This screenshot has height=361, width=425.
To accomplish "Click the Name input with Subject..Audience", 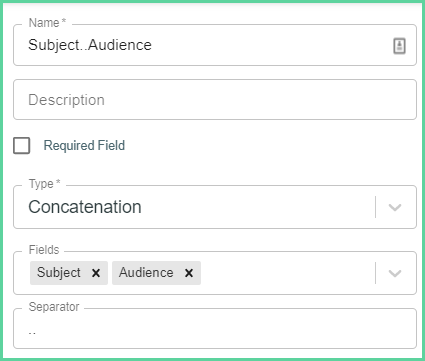I will pos(215,45).
